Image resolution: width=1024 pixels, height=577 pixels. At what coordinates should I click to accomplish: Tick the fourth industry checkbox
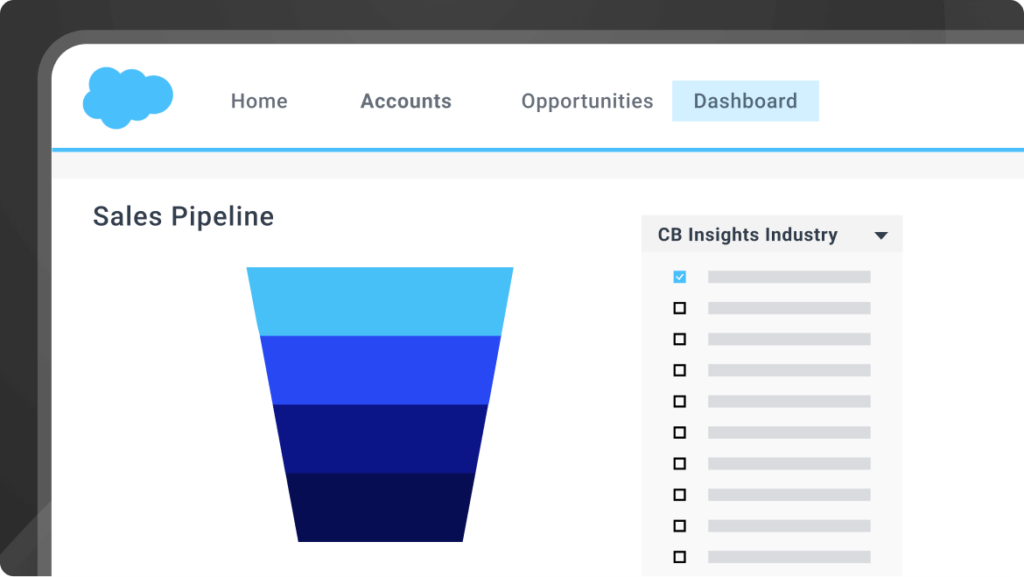coord(680,370)
